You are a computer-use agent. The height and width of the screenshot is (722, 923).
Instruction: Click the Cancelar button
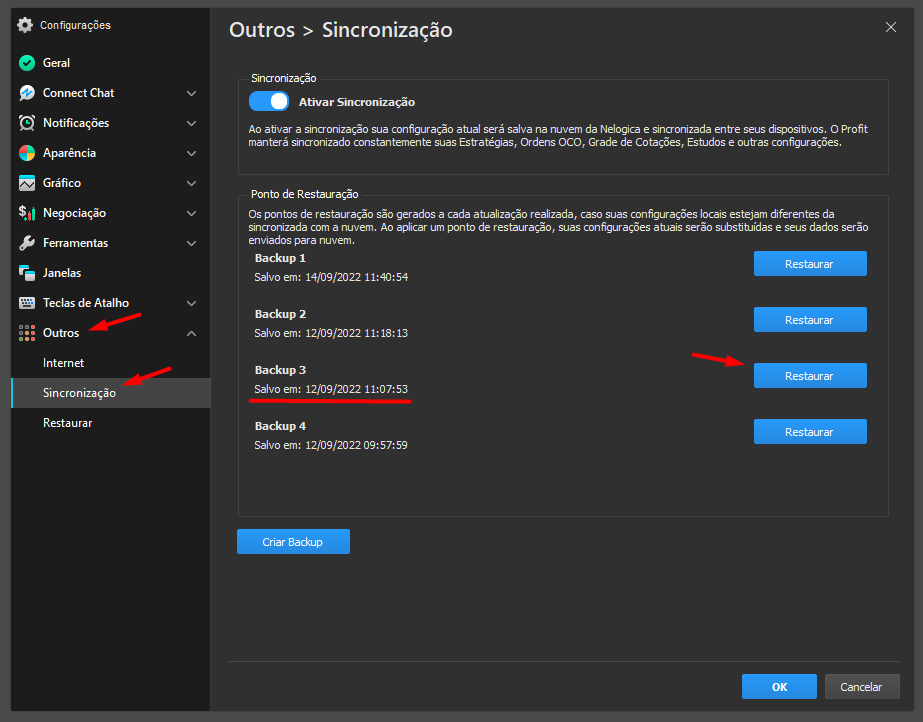(x=862, y=687)
